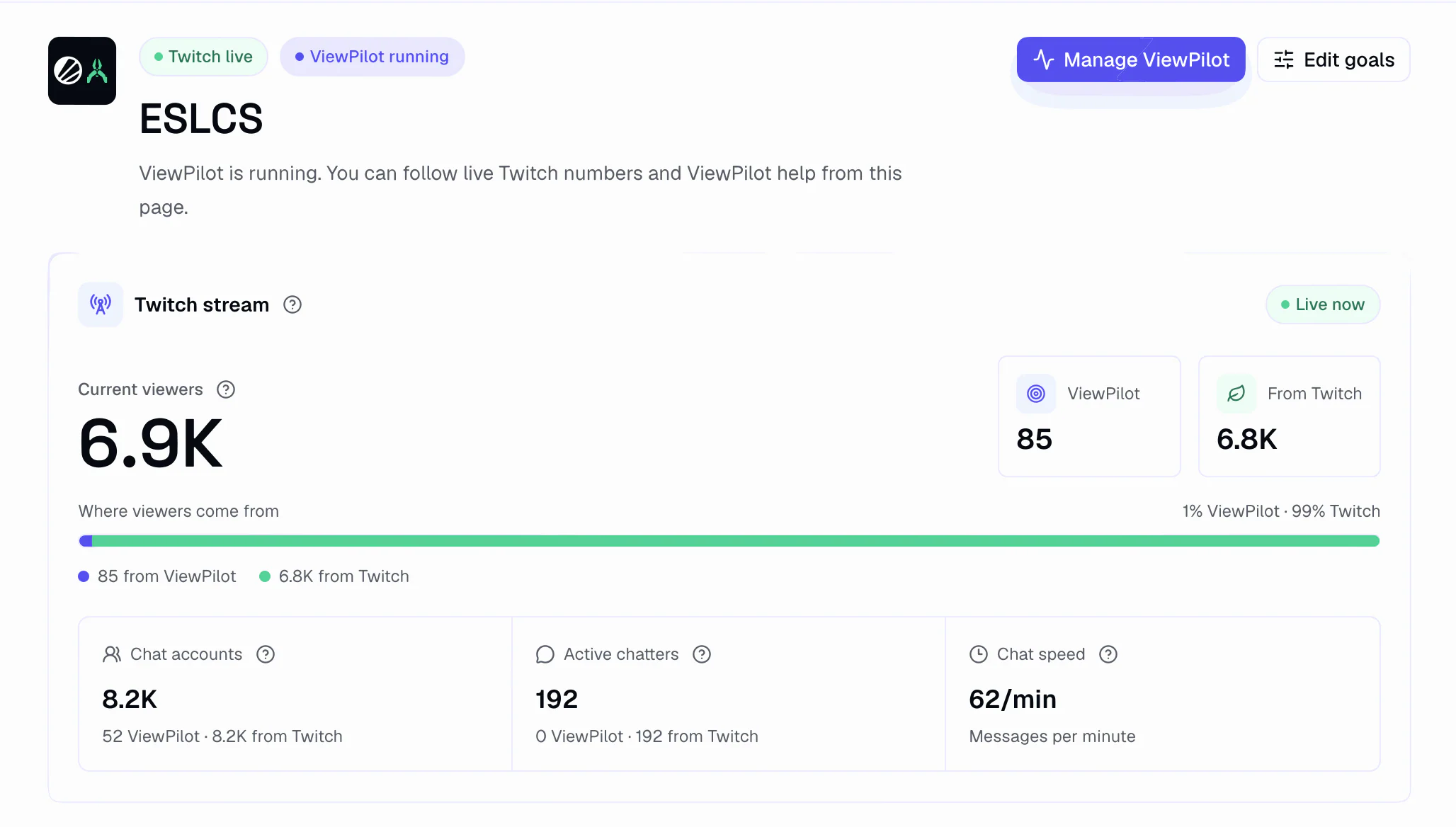The height and width of the screenshot is (827, 1456).
Task: Click the ViewPilot running status badge
Action: (372, 57)
